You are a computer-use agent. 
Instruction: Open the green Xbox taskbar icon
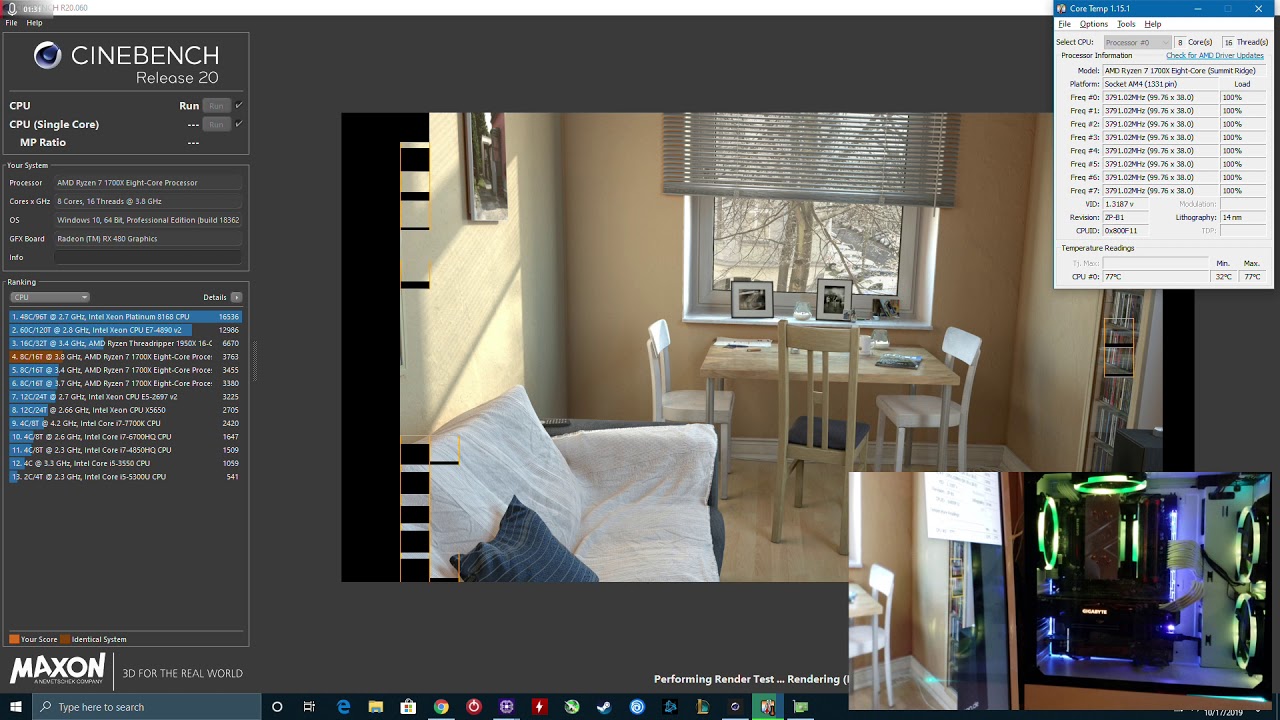pos(572,707)
